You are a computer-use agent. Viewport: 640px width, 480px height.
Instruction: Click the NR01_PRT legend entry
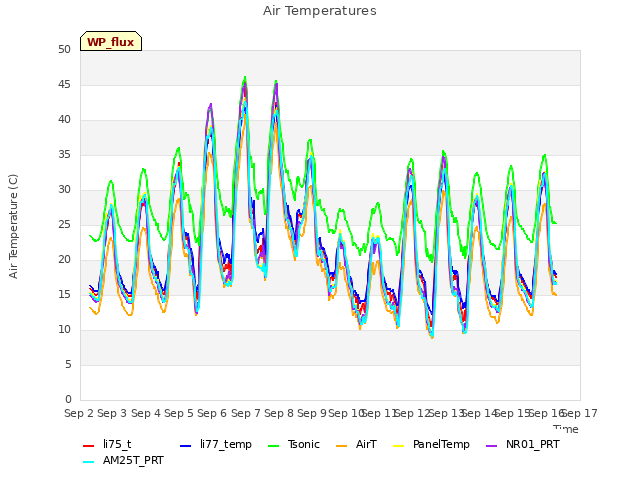point(522,444)
